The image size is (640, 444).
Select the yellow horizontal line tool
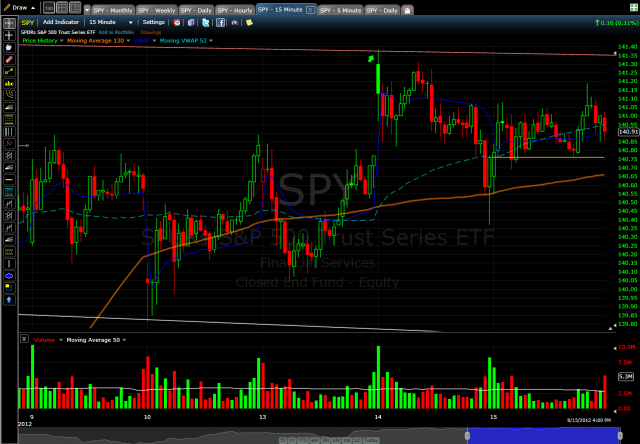[9, 180]
